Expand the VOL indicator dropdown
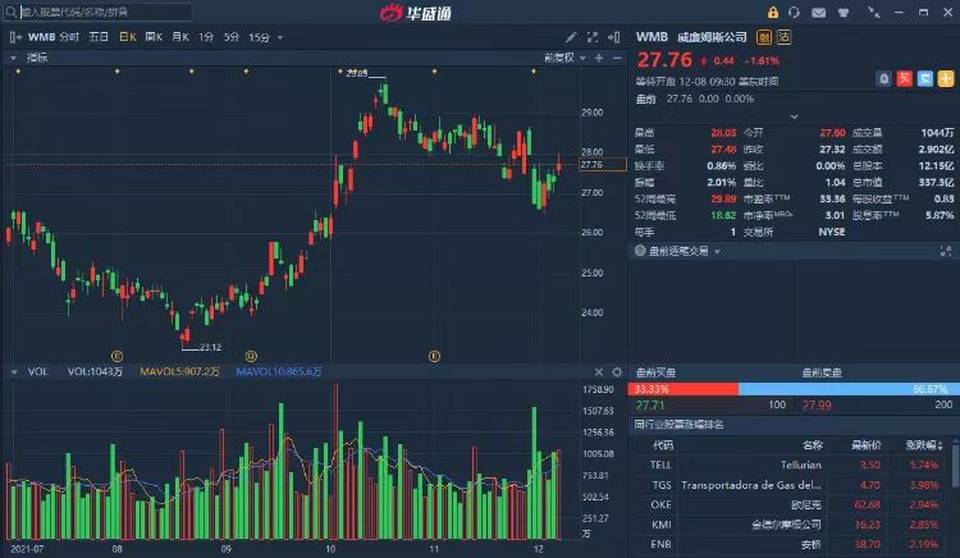Viewport: 960px width, 558px height. [x=13, y=372]
